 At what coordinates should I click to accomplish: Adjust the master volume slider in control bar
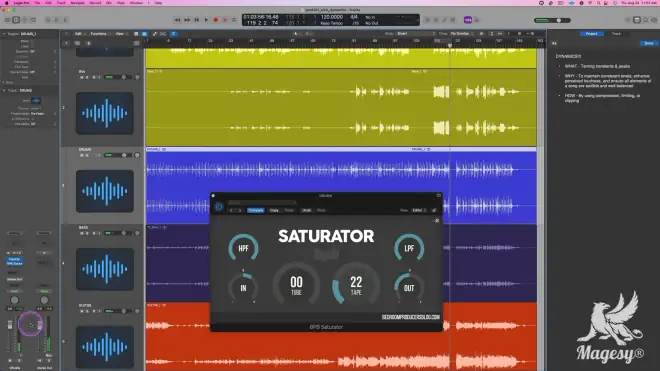click(552, 20)
